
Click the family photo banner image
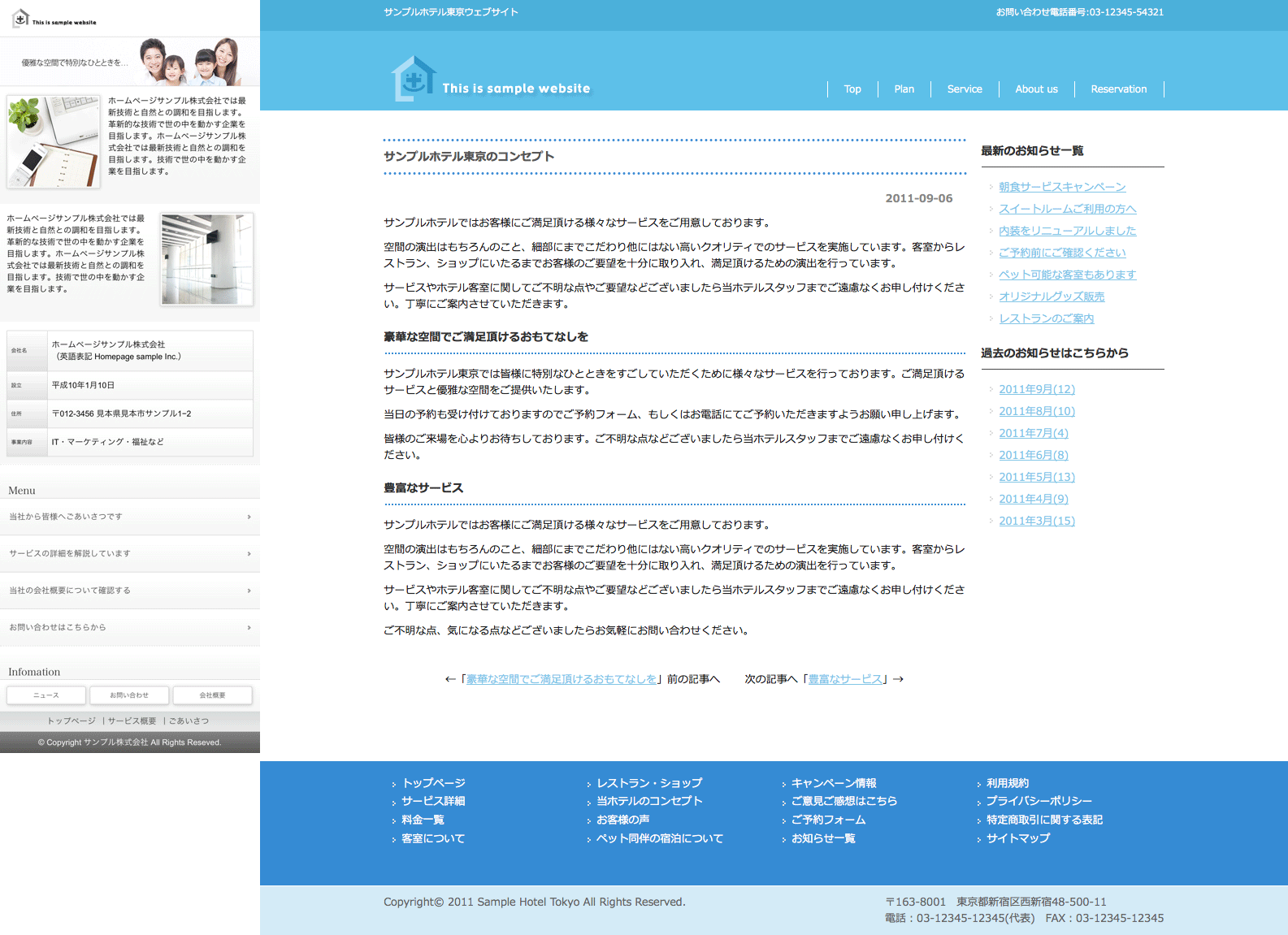[189, 62]
